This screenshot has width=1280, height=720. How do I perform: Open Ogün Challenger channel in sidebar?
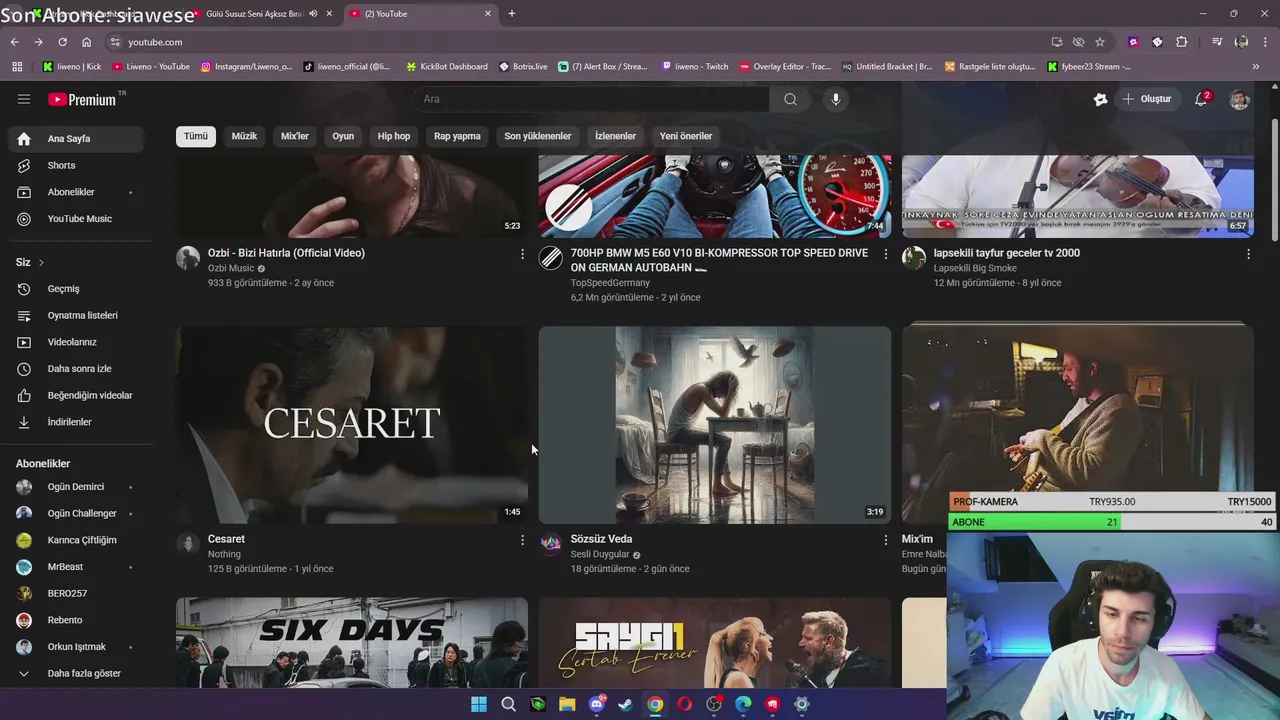[76, 514]
